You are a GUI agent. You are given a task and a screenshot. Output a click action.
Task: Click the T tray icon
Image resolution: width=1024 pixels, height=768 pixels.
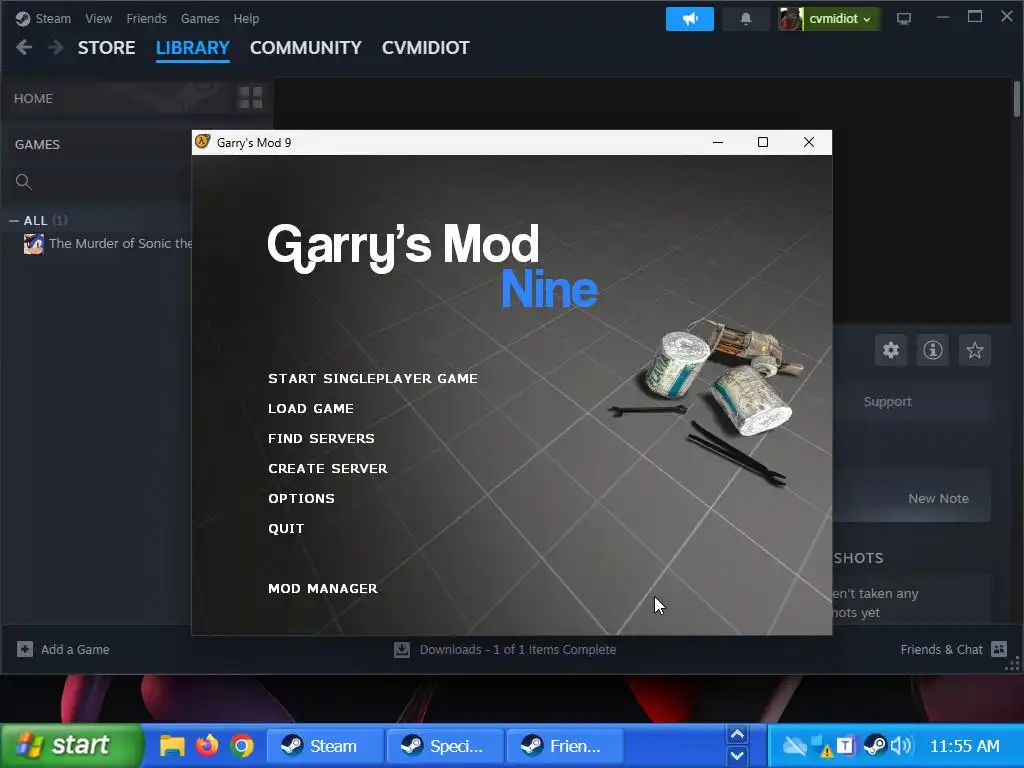844,745
